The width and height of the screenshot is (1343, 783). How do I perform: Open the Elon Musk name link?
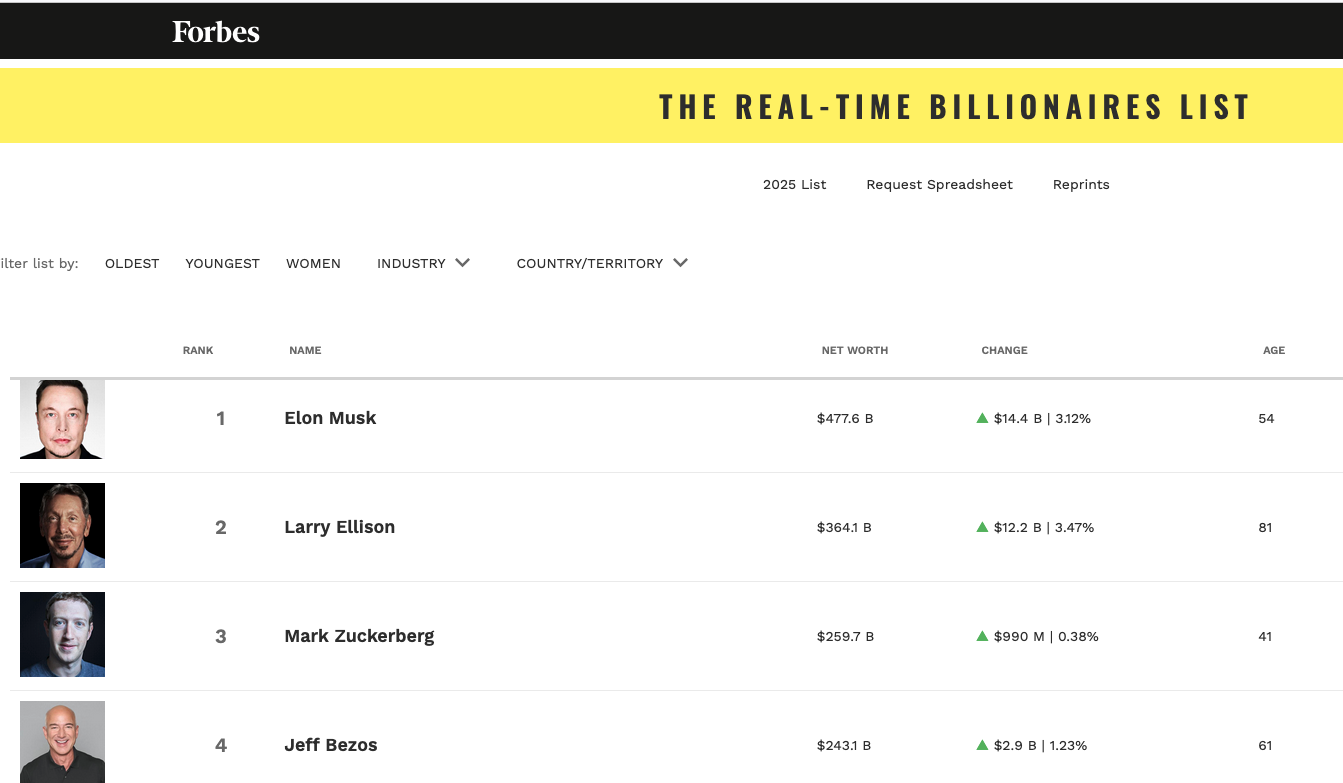click(330, 418)
